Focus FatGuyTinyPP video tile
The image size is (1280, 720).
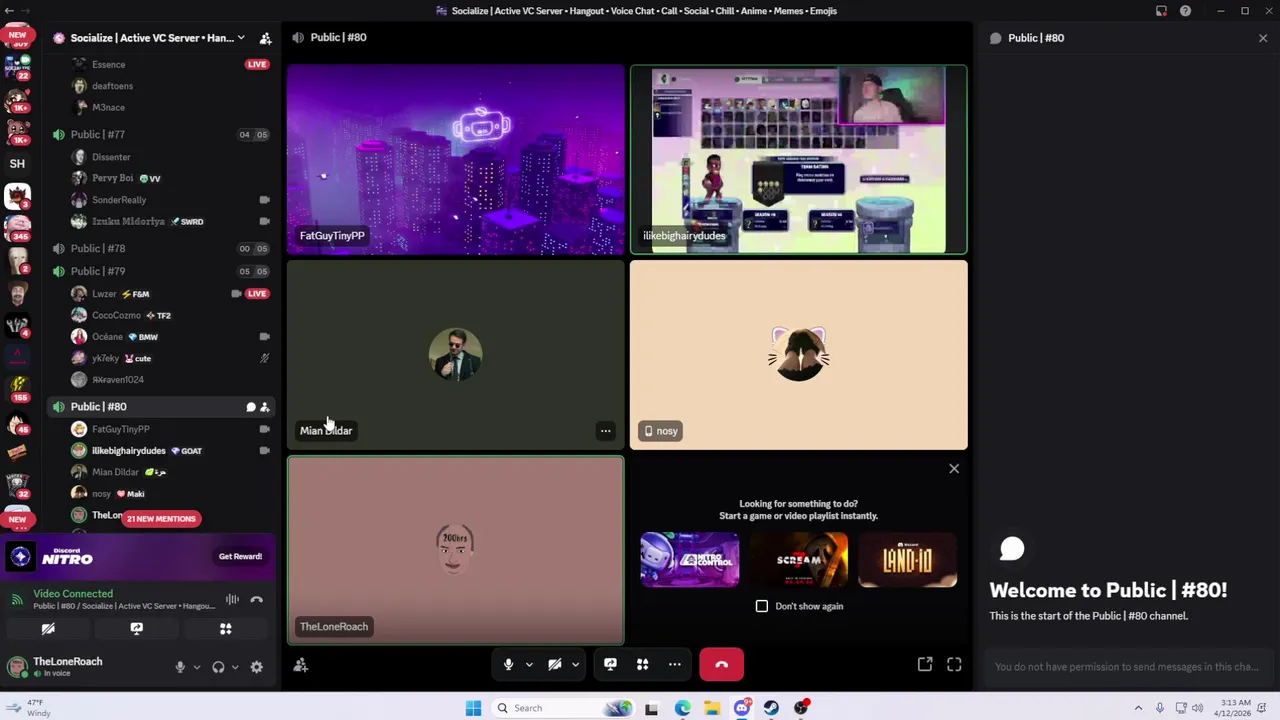click(x=456, y=160)
